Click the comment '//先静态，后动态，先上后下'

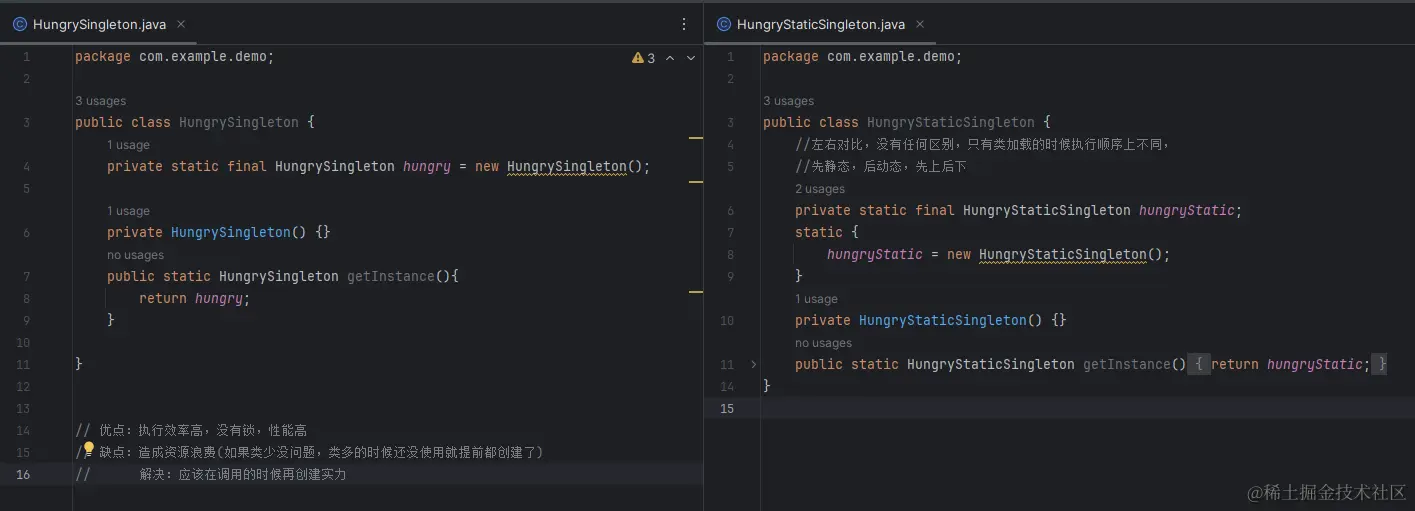pyautogui.click(x=881, y=166)
